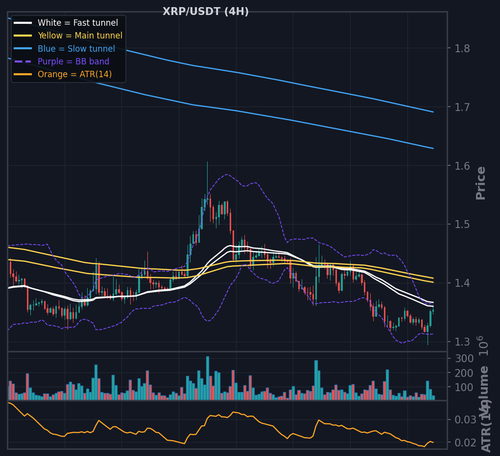500x456 pixels.
Task: Click the Price axis title
Action: [480, 183]
